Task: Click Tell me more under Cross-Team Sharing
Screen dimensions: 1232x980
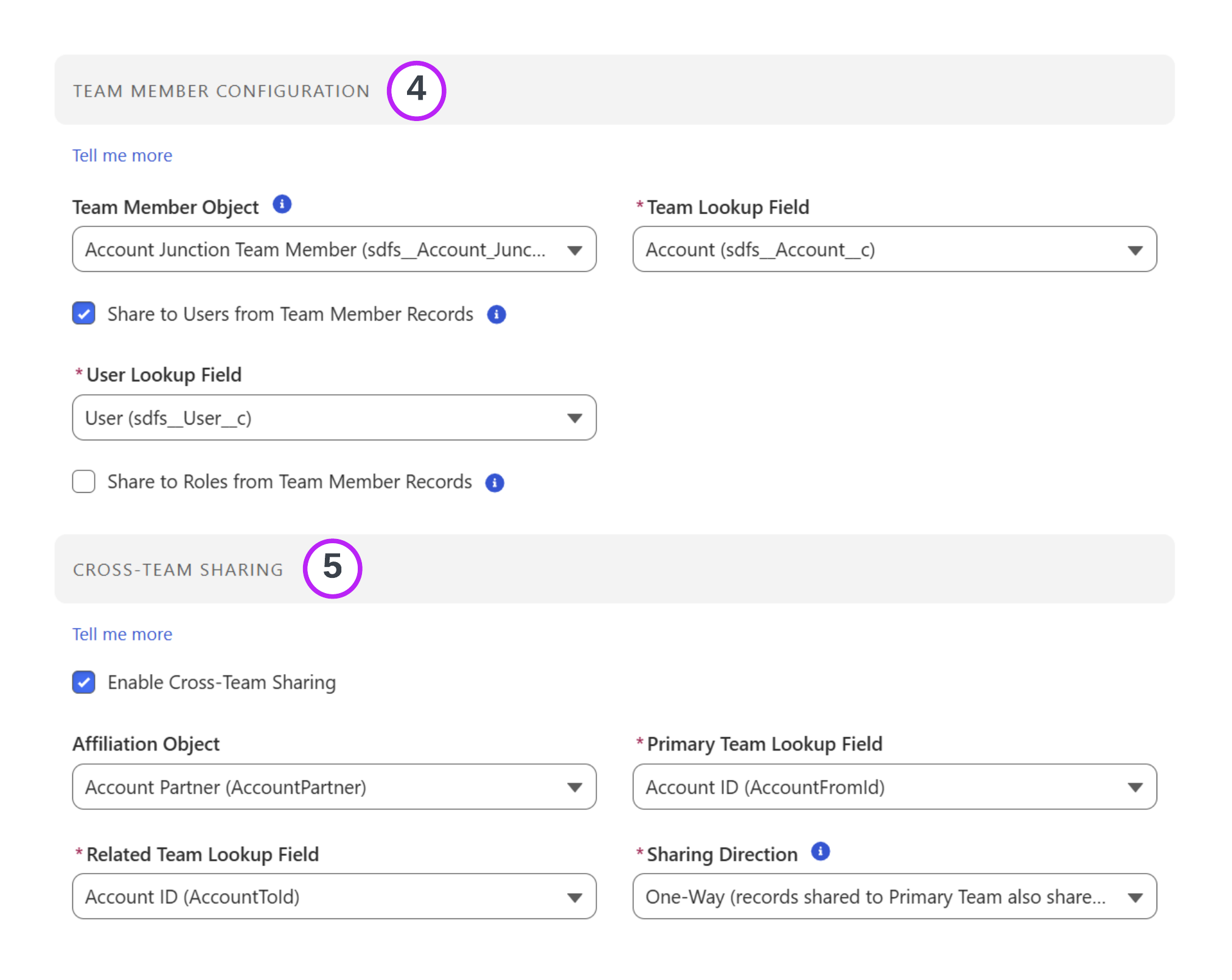Action: (122, 634)
